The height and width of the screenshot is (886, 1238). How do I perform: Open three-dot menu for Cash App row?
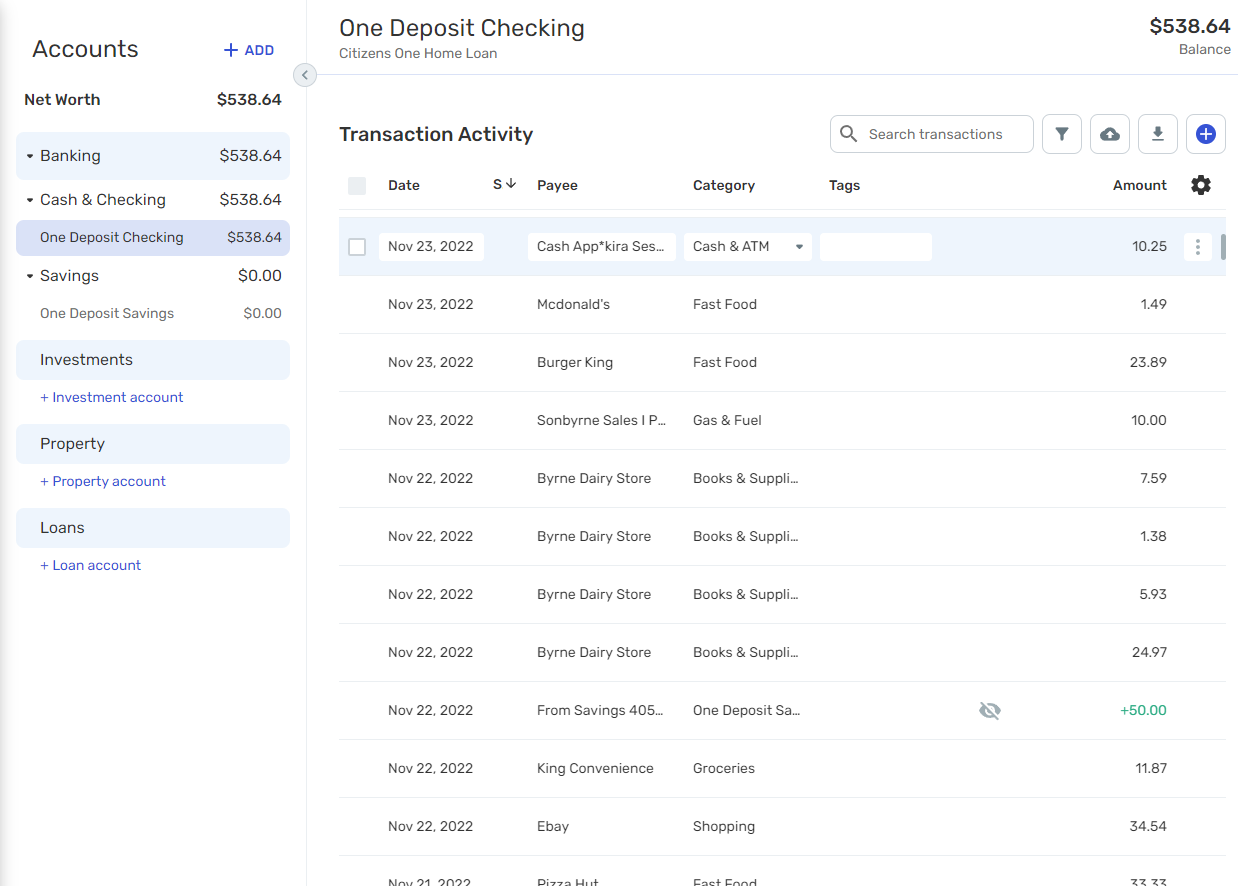(1198, 247)
